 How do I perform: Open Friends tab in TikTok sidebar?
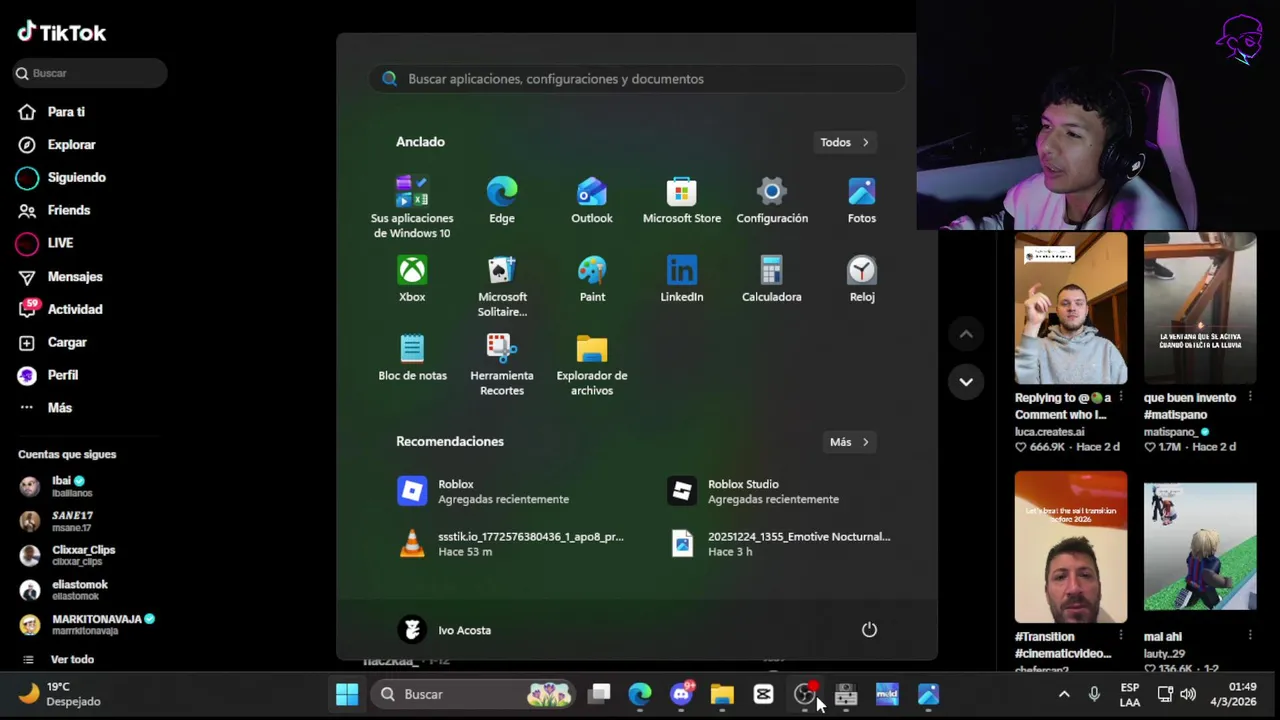click(55, 210)
